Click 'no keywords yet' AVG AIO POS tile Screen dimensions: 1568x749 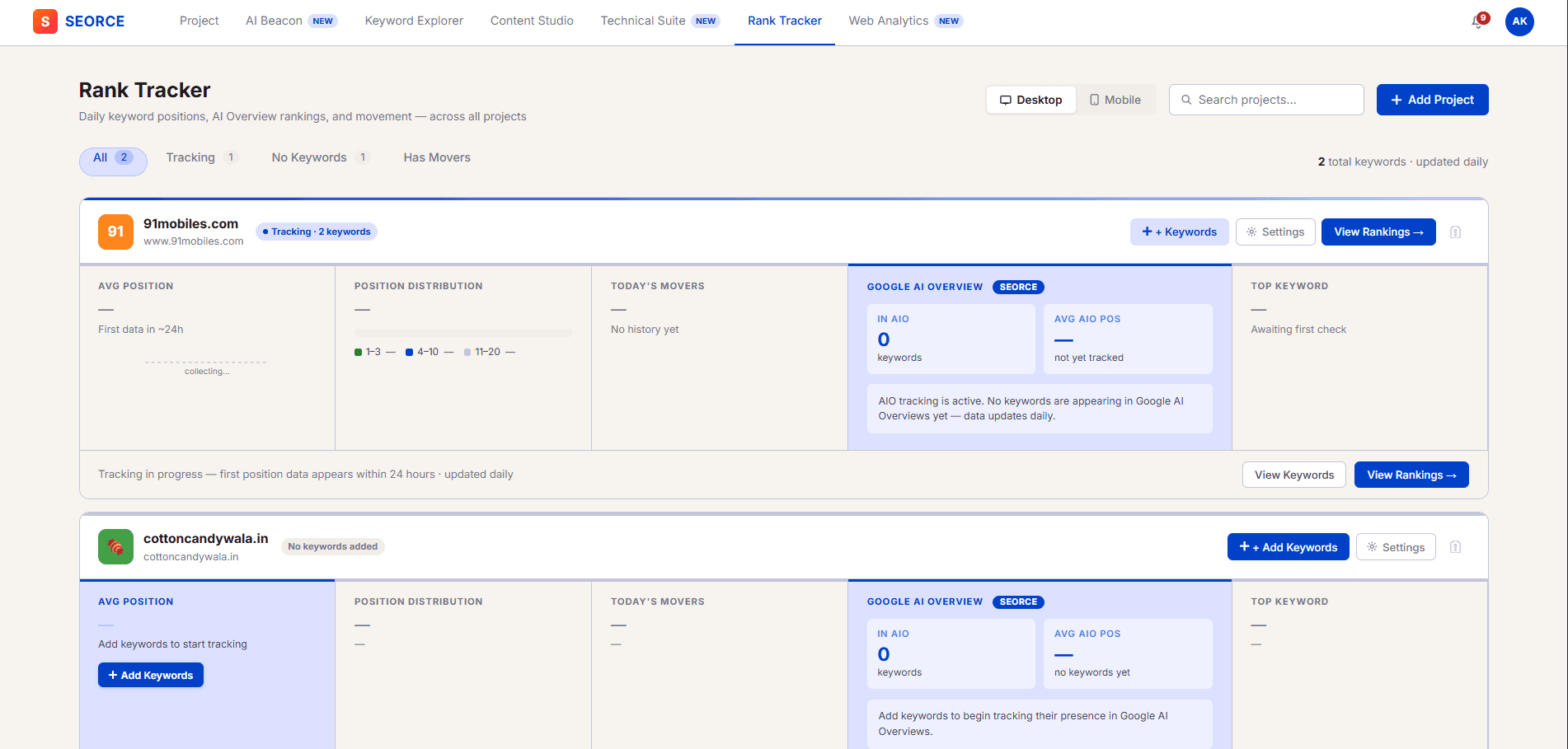tap(1128, 653)
